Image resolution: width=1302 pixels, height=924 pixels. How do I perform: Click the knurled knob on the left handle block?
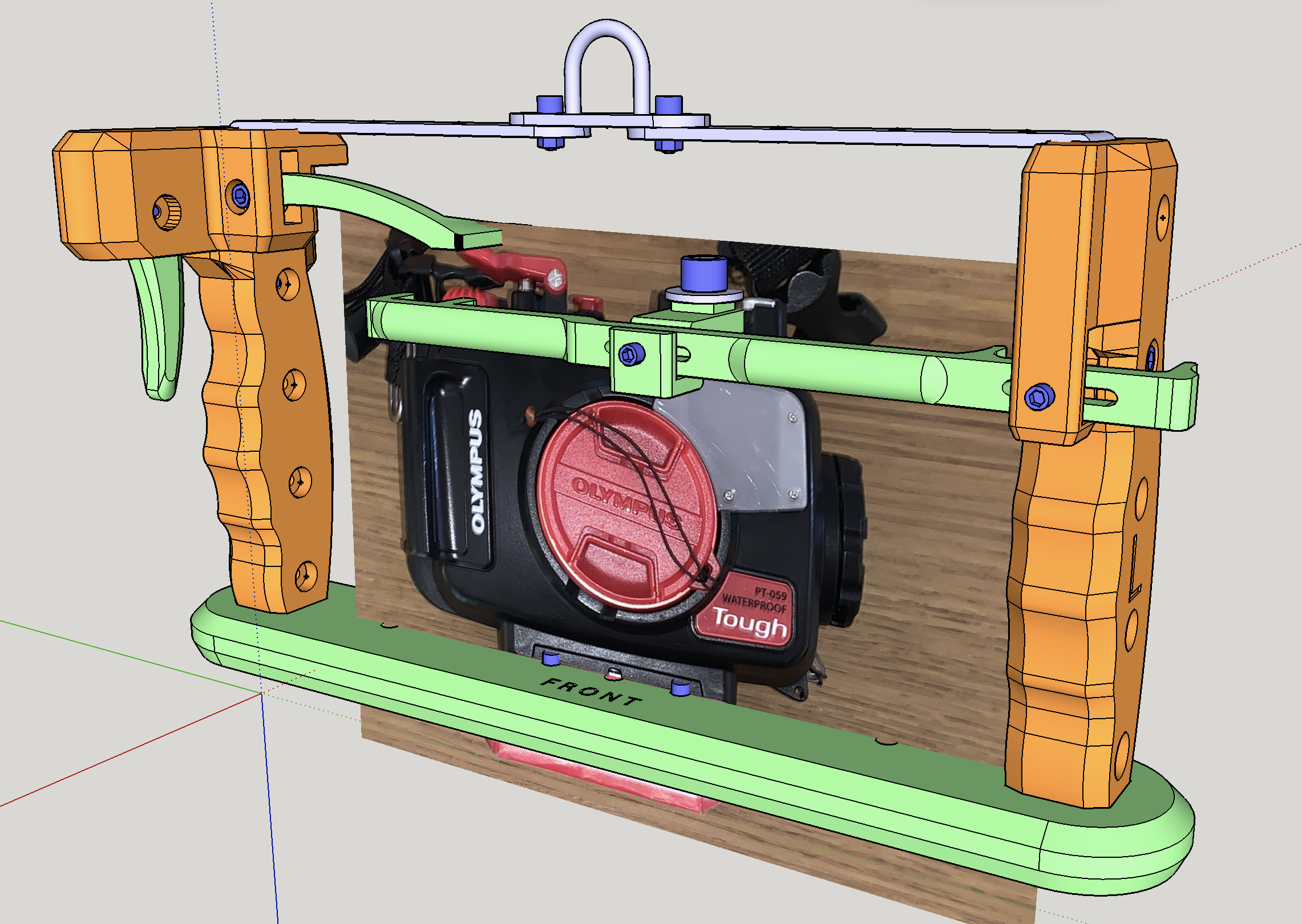pyautogui.click(x=167, y=212)
